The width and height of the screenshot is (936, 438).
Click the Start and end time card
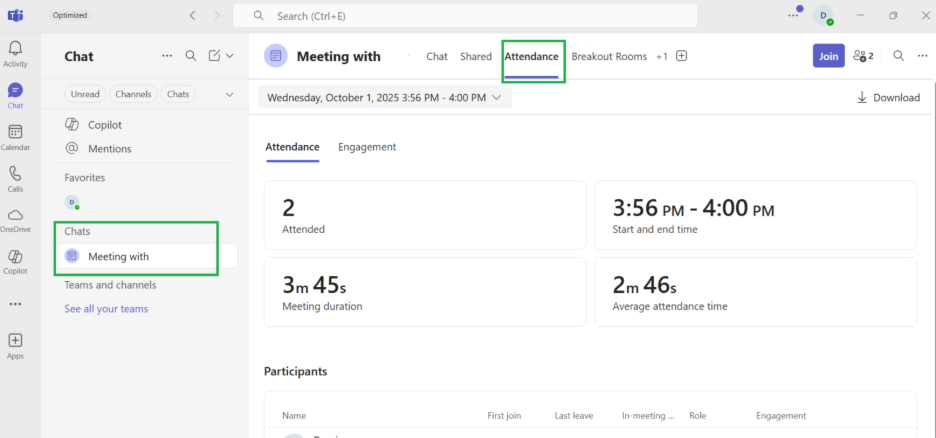(x=755, y=215)
